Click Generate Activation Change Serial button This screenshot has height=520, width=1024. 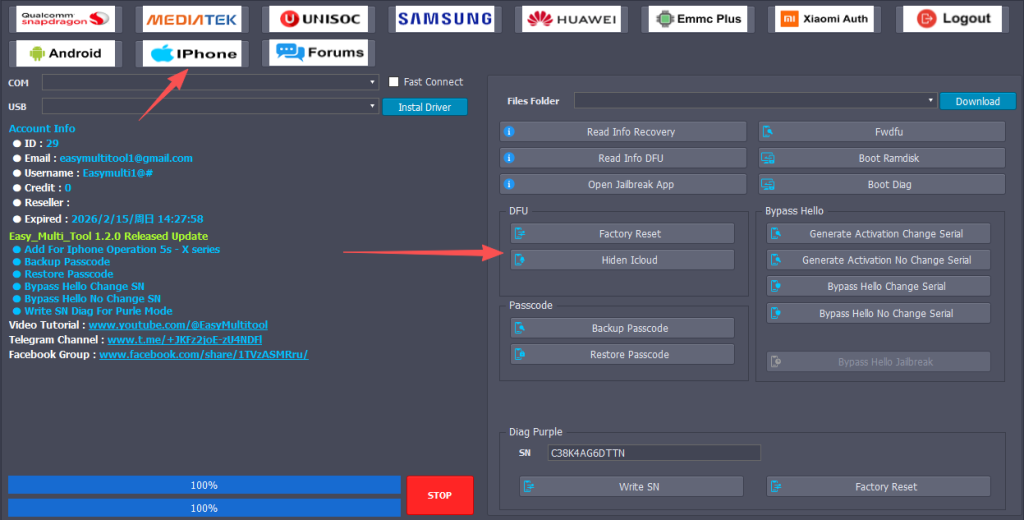coord(878,234)
